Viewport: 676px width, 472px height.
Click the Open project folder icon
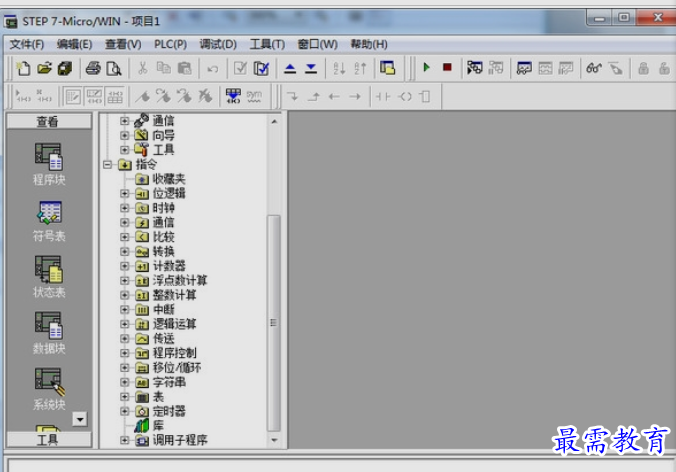[44, 68]
